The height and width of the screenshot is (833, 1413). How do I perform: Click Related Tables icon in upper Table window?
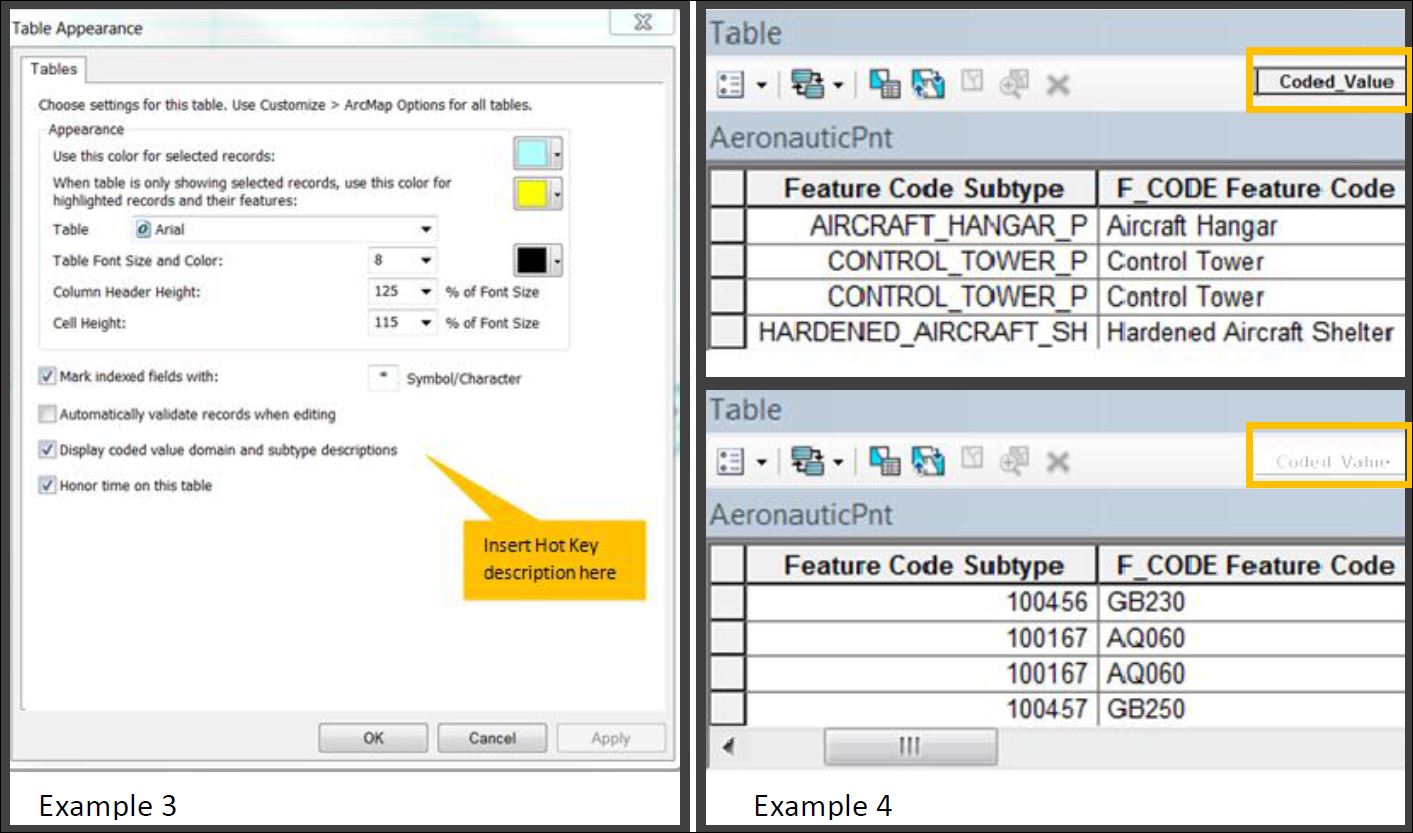pos(806,85)
